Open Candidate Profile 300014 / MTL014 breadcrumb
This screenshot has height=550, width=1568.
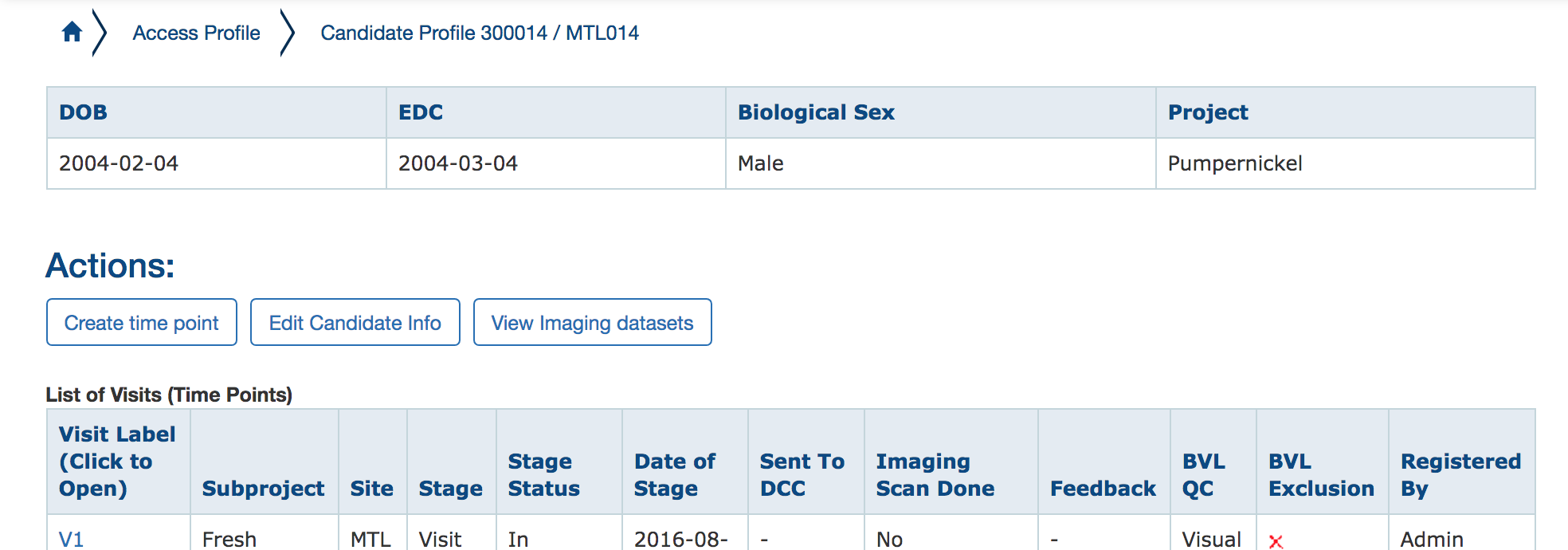click(479, 33)
